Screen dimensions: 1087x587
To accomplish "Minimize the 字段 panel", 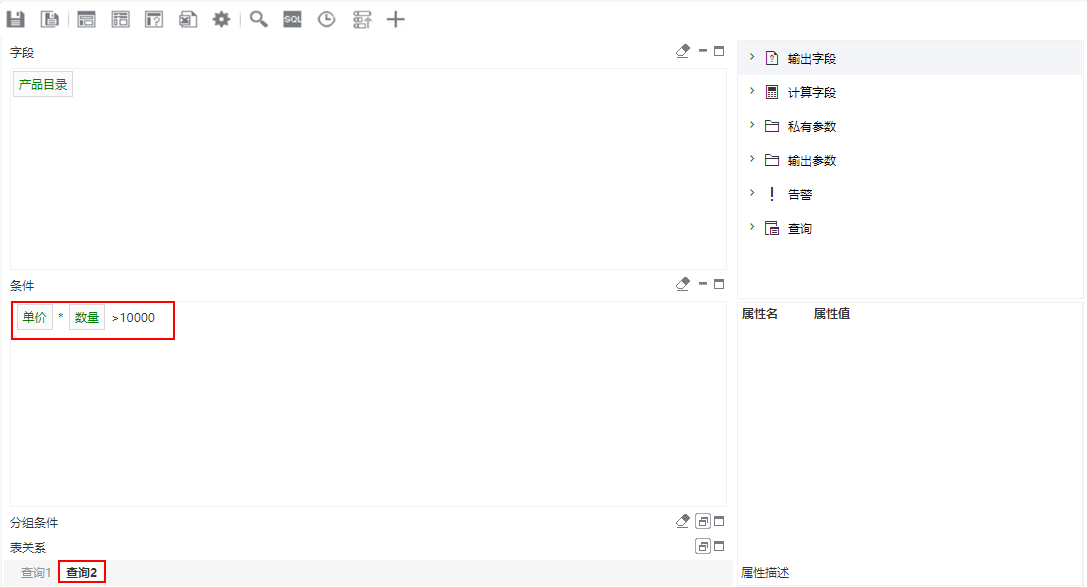I will click(703, 51).
